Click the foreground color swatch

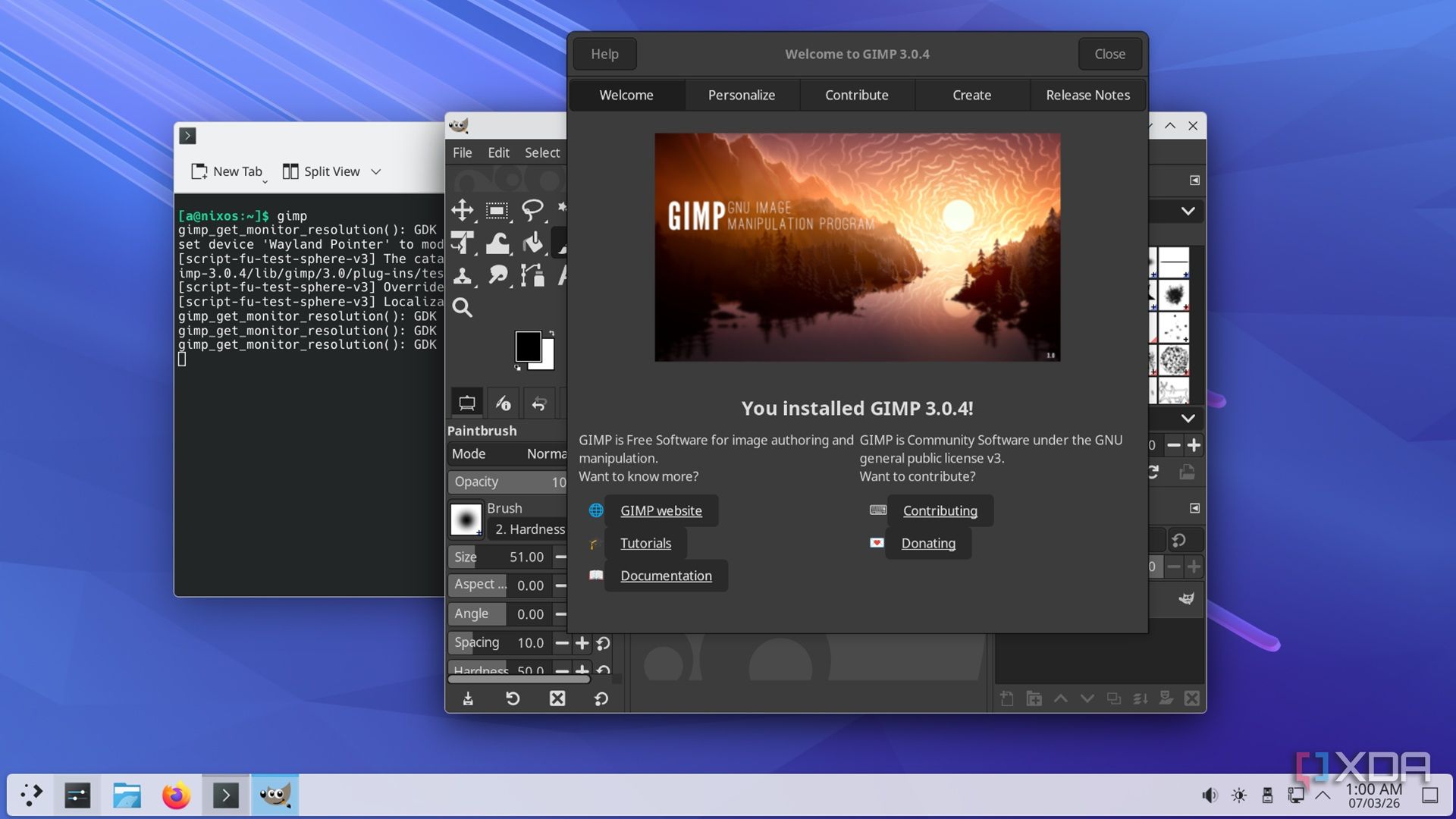tap(528, 347)
